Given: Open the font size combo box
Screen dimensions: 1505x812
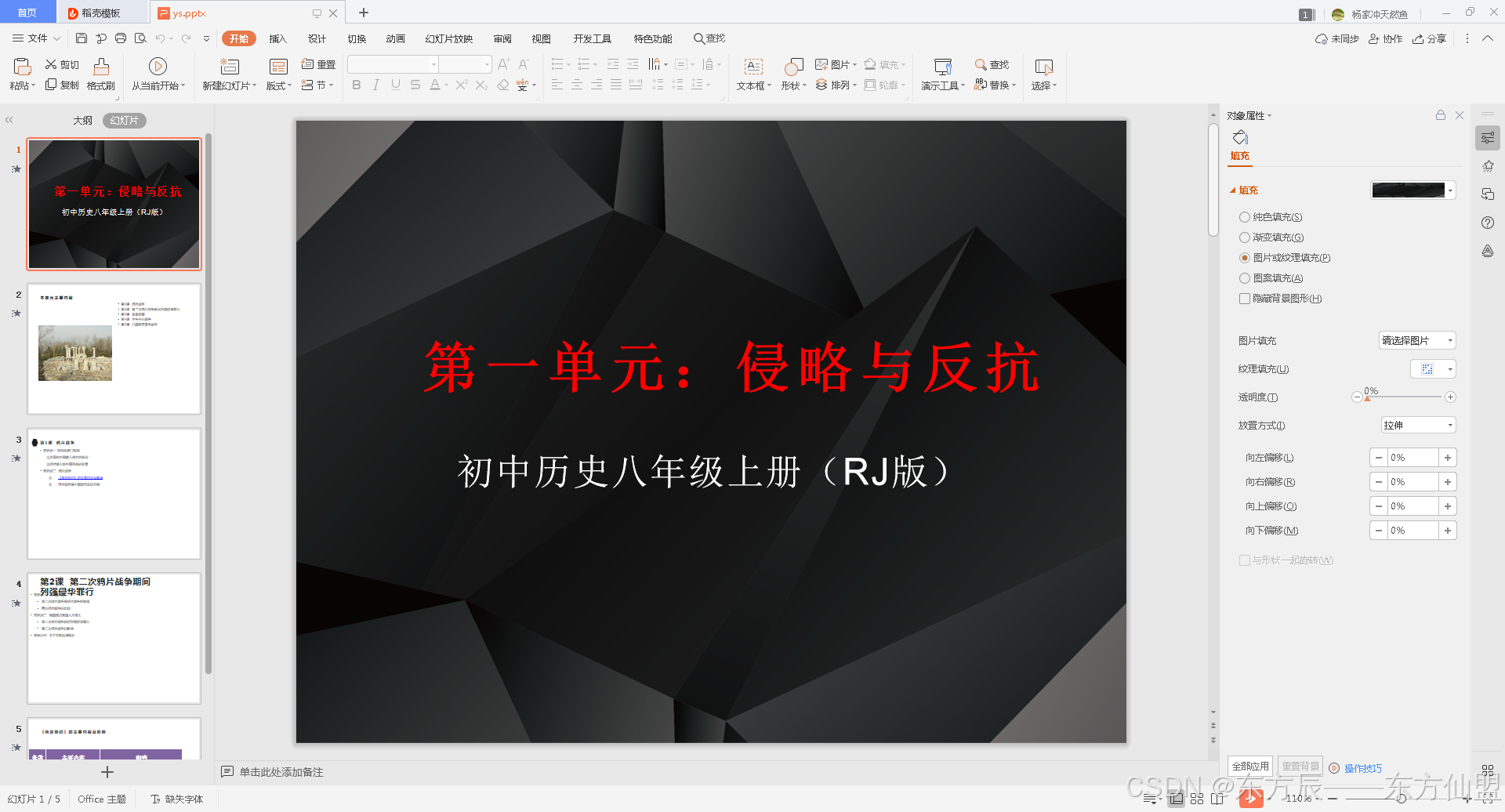Looking at the screenshot, I should pos(465,64).
